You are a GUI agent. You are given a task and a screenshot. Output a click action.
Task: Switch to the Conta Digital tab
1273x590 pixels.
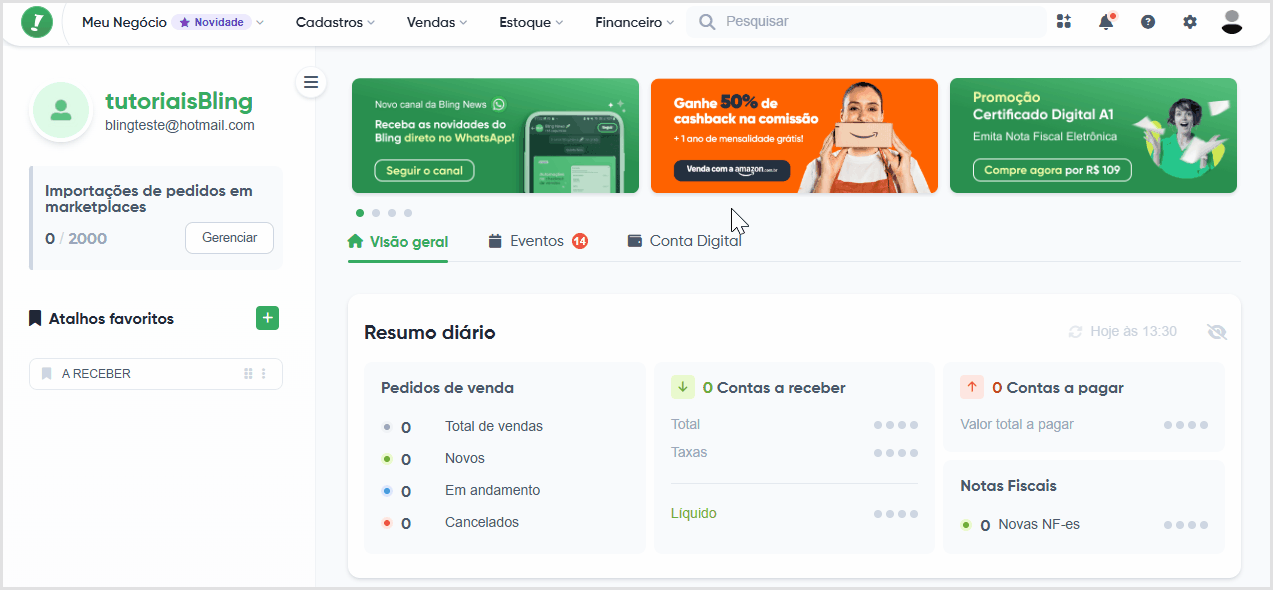(x=685, y=242)
